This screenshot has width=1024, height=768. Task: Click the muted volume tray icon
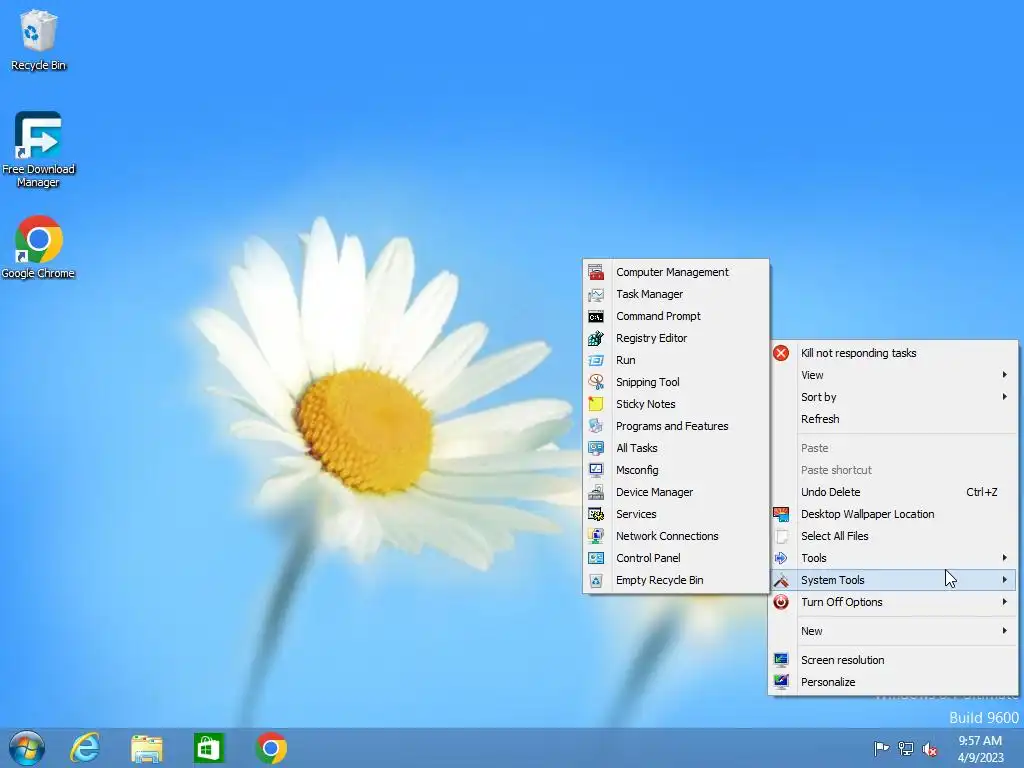tap(930, 749)
